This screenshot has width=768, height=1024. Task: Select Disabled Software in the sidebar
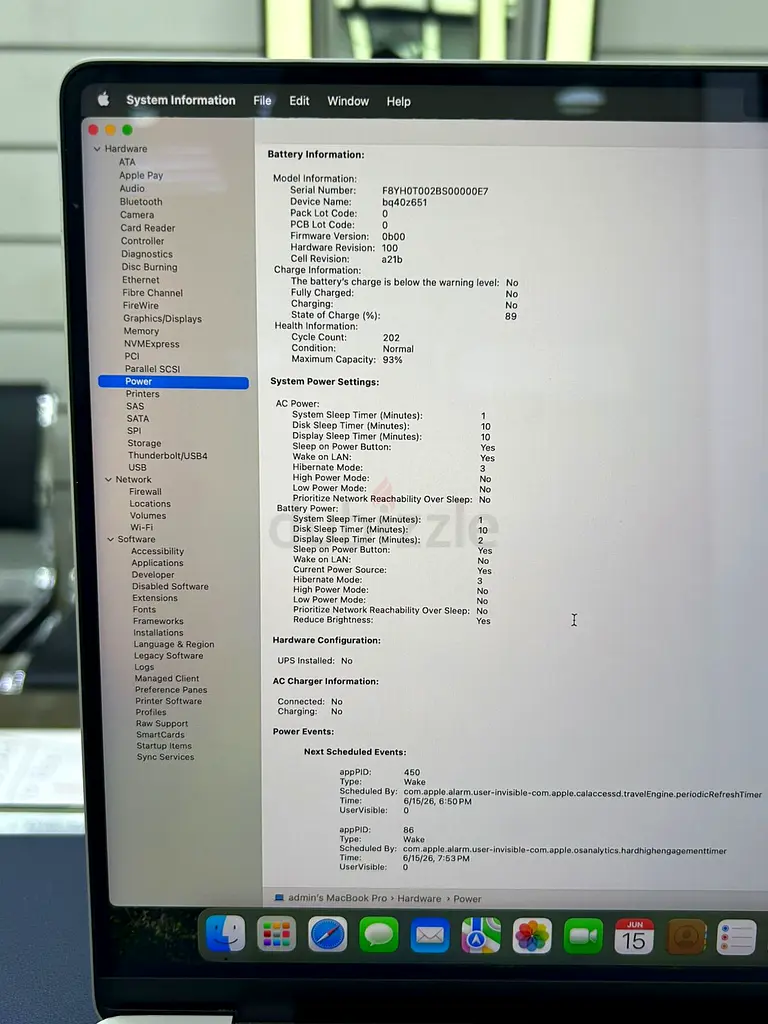170,586
